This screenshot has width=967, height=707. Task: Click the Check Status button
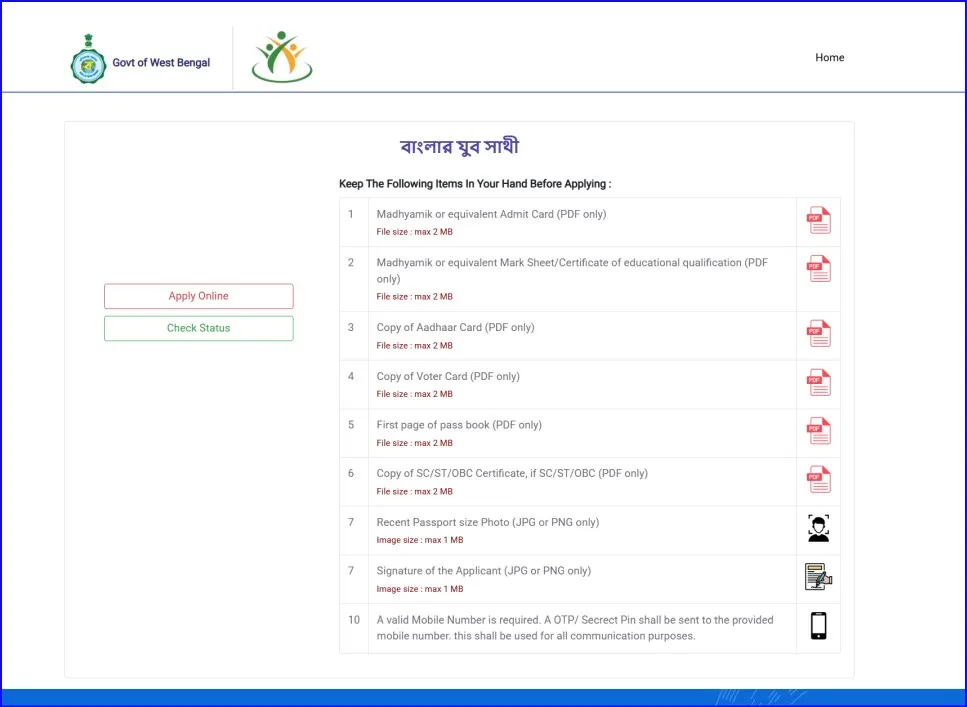[x=198, y=328]
